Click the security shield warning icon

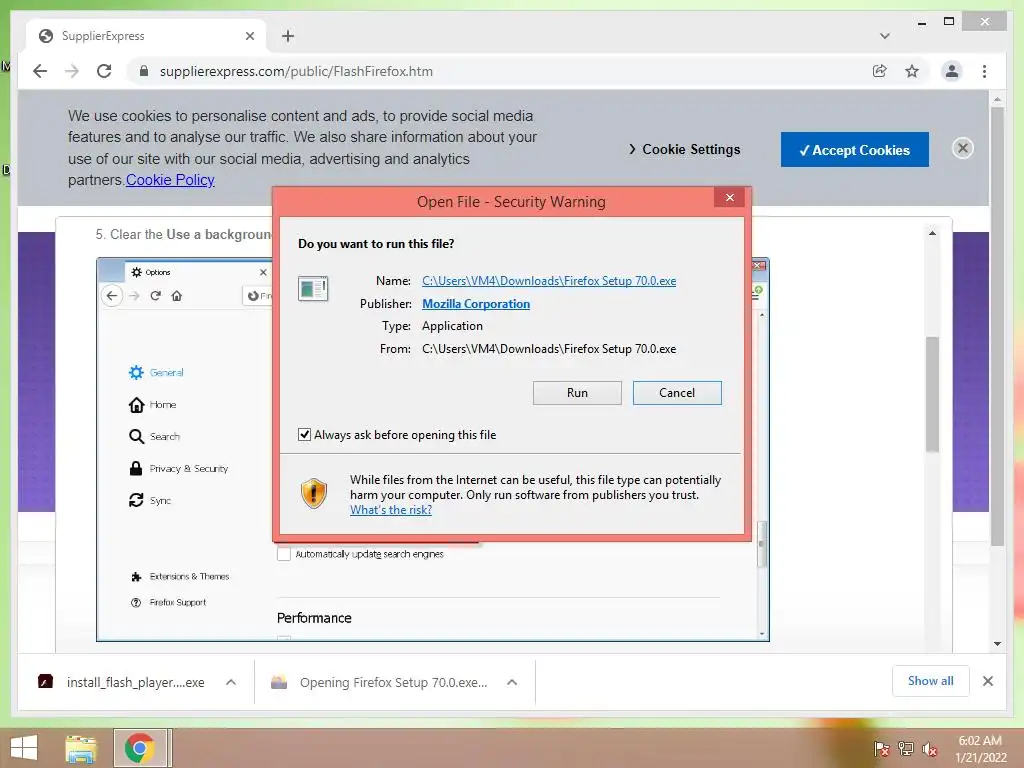click(x=313, y=493)
